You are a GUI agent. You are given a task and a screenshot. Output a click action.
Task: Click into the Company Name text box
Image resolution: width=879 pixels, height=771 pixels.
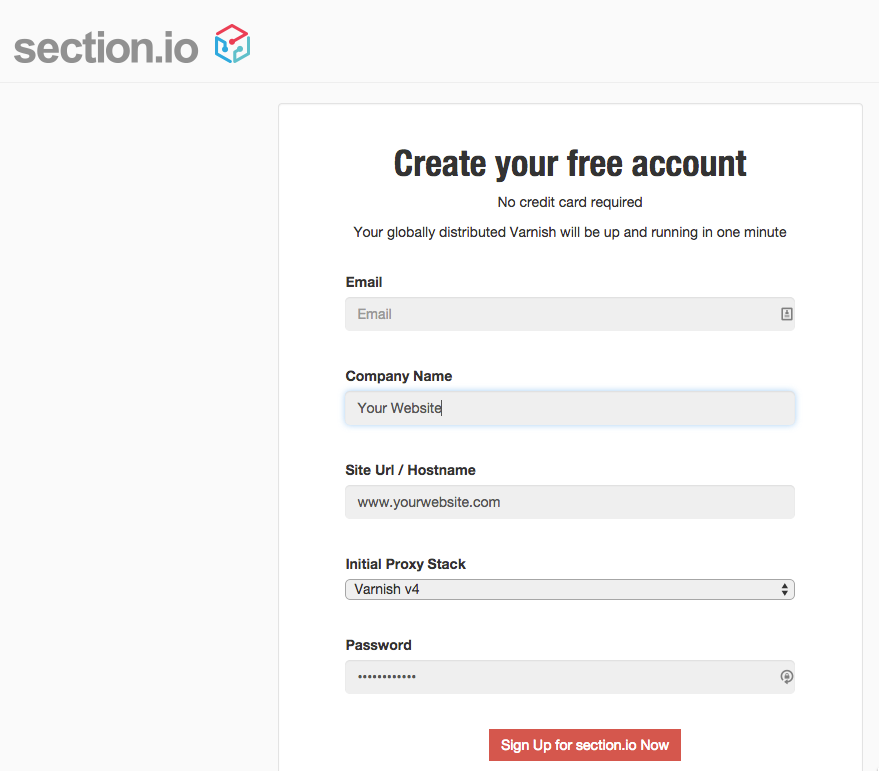coord(570,408)
